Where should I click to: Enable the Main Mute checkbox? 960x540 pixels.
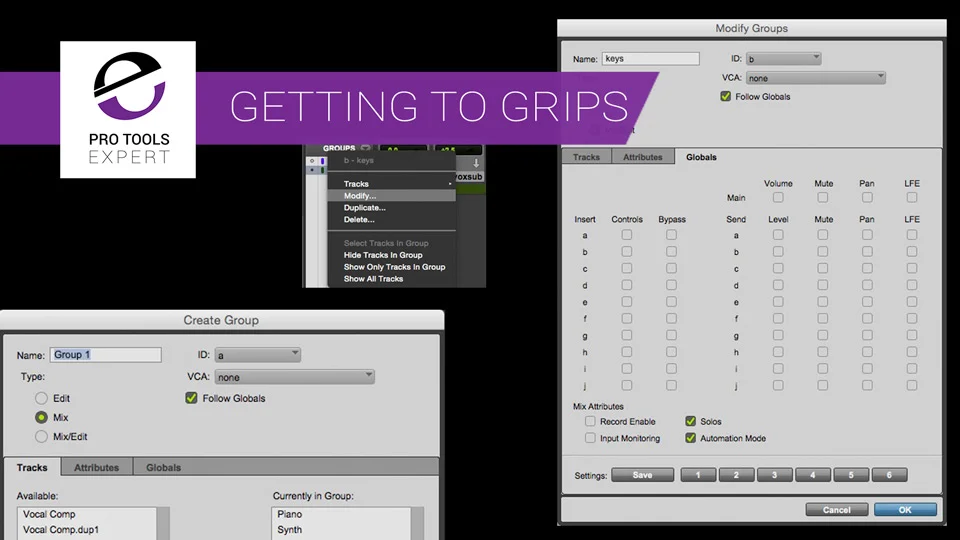click(x=822, y=197)
